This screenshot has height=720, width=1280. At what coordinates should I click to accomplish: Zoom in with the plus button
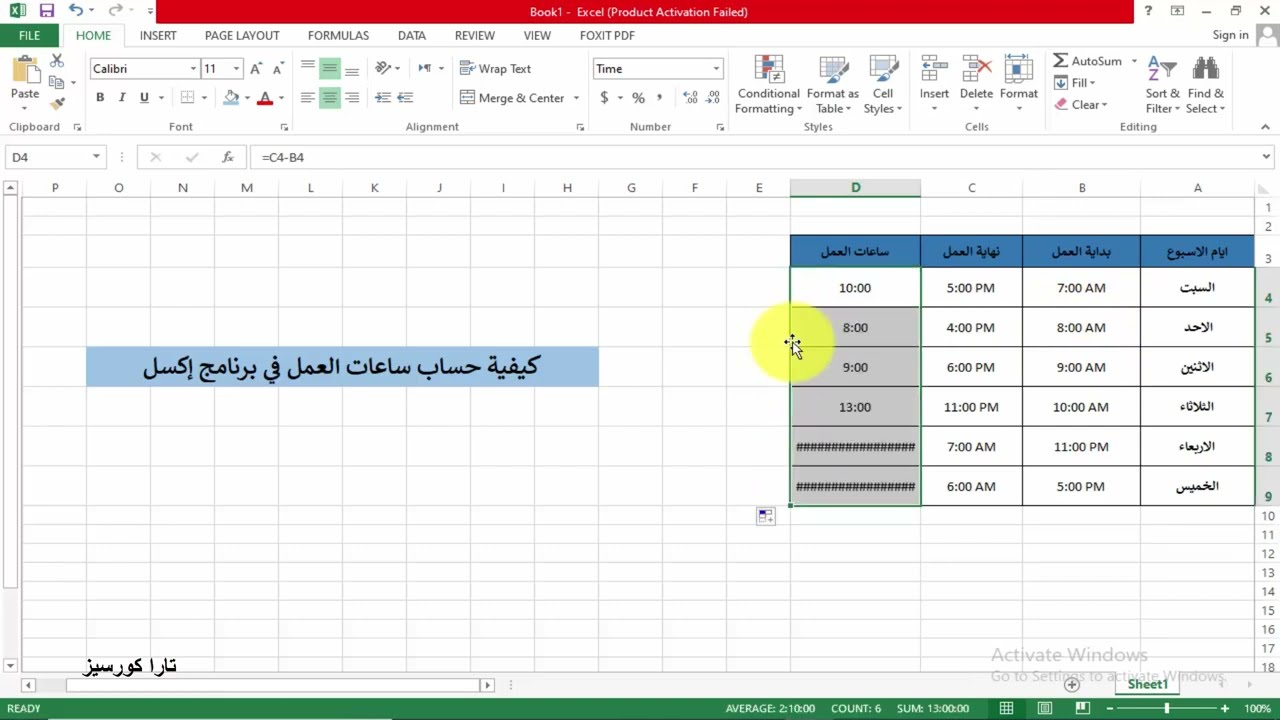pos(1224,708)
